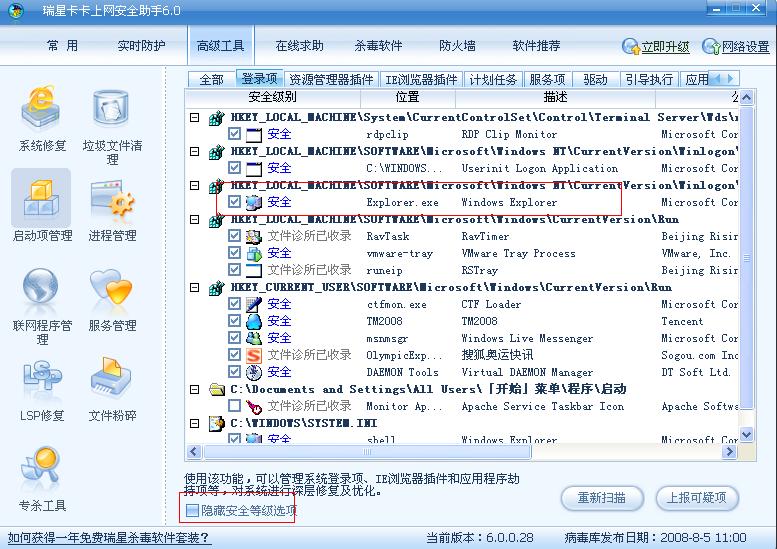Uncheck the runeip checkbox
The image size is (777, 549).
[234, 270]
